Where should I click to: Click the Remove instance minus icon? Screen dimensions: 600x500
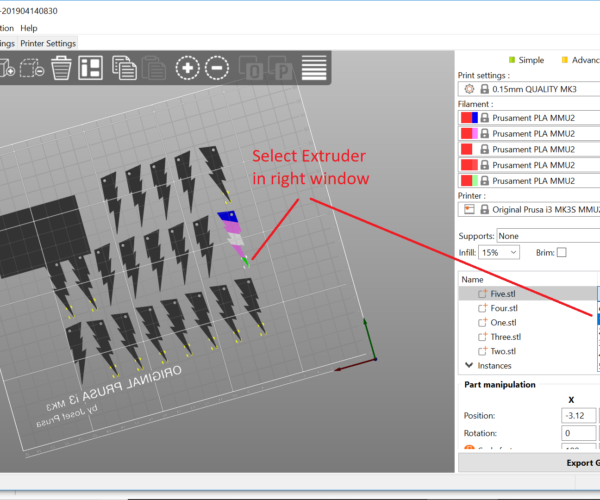(217, 68)
